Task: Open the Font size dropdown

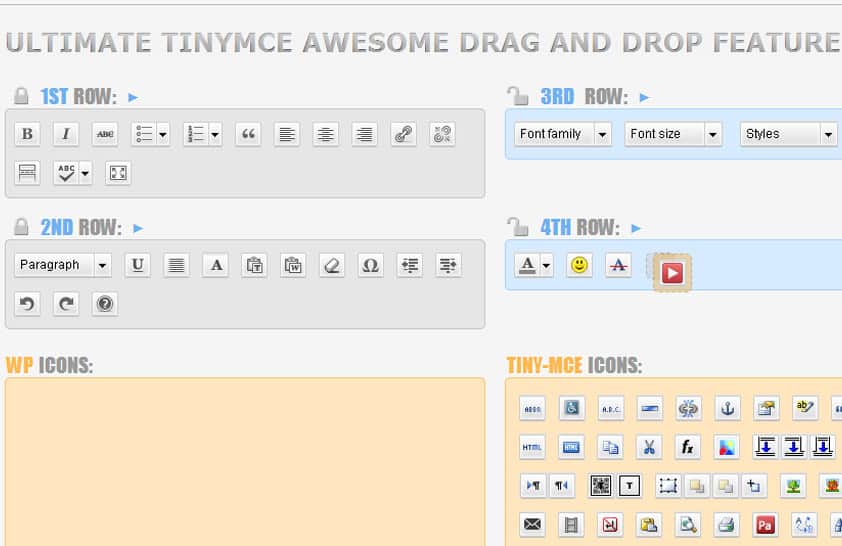Action: click(673, 134)
